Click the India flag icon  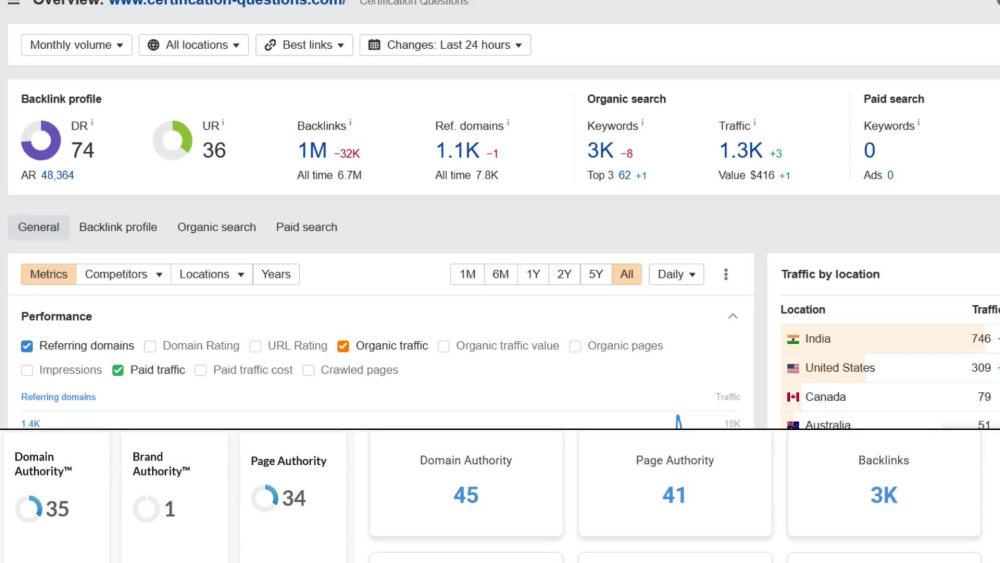793,339
